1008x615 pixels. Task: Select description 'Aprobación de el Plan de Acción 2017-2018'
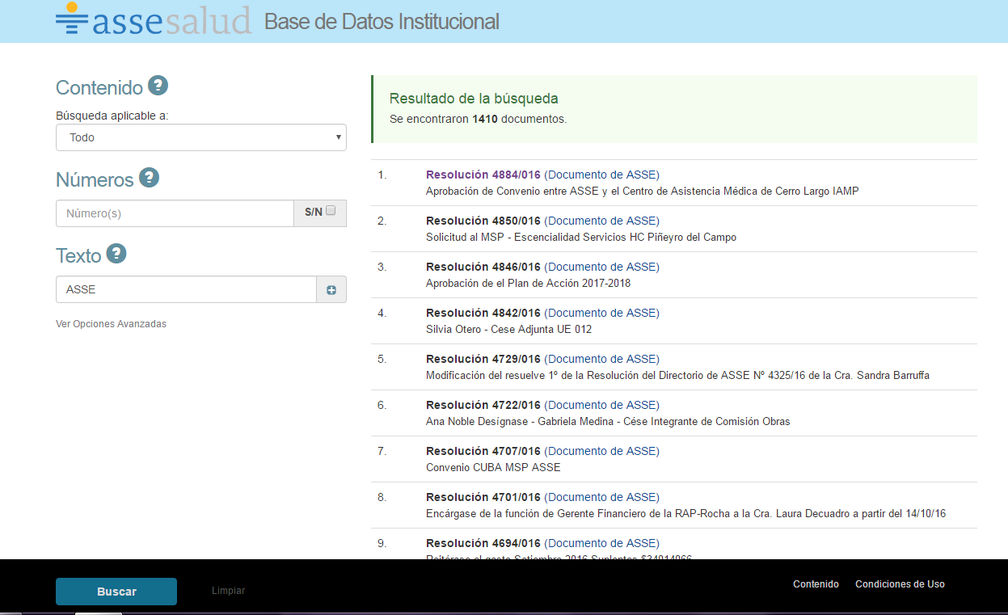pyautogui.click(x=528, y=283)
